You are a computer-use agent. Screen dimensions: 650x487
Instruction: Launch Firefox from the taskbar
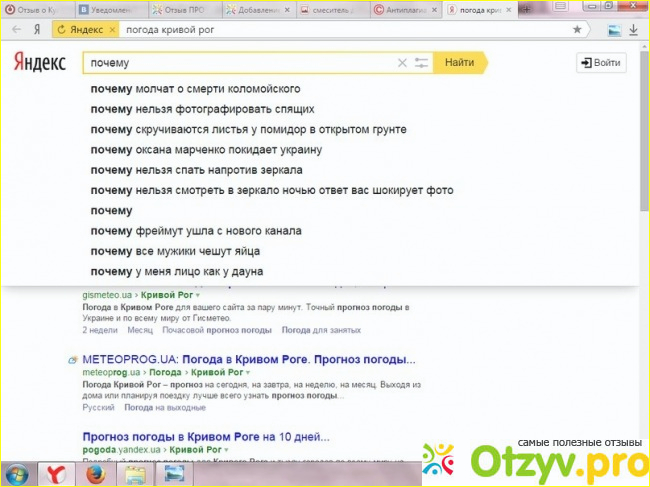coord(97,473)
